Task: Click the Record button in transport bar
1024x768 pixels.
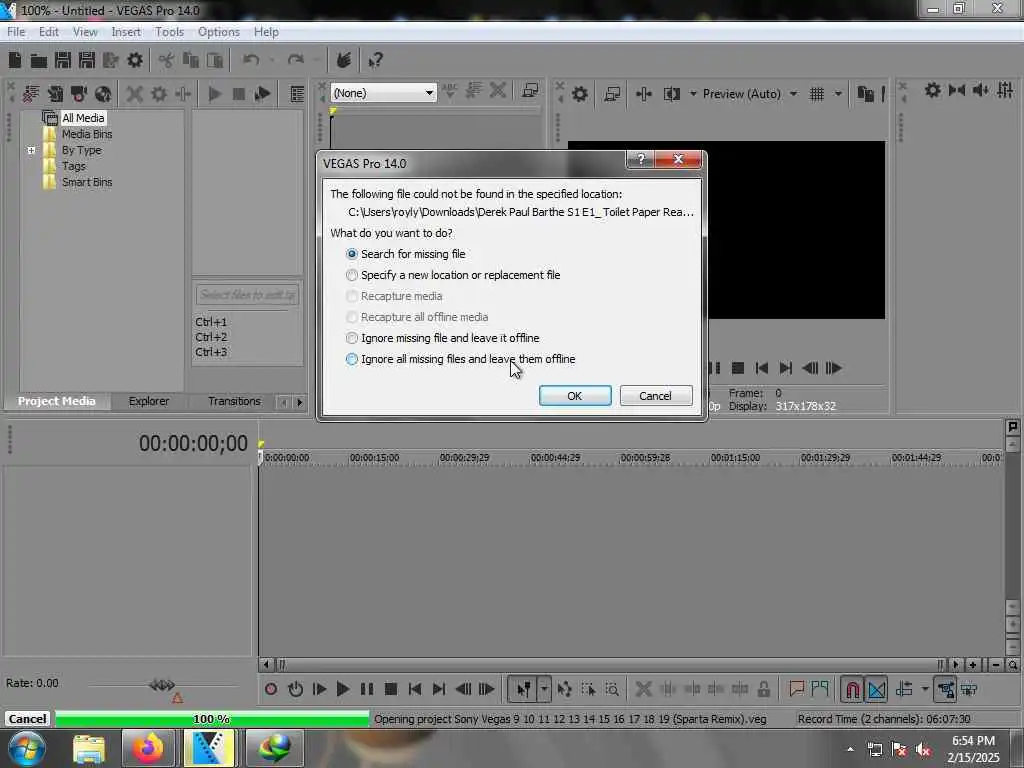Action: [x=271, y=689]
